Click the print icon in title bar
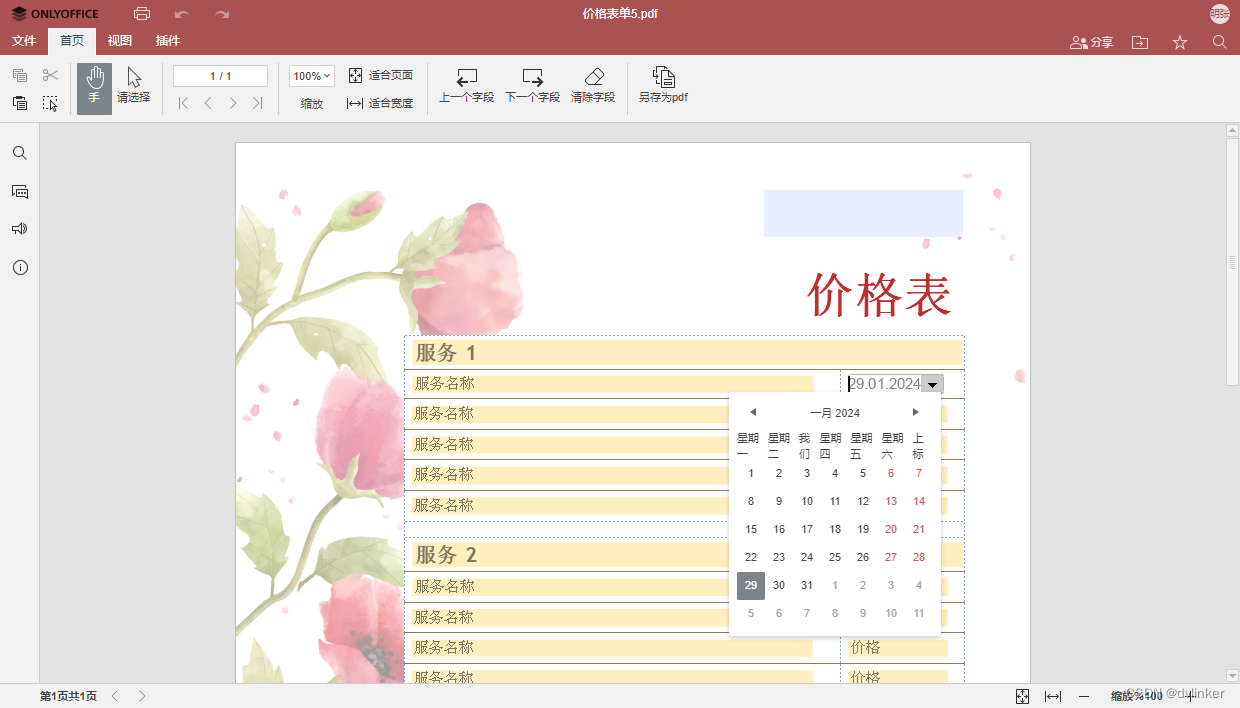 (x=142, y=14)
